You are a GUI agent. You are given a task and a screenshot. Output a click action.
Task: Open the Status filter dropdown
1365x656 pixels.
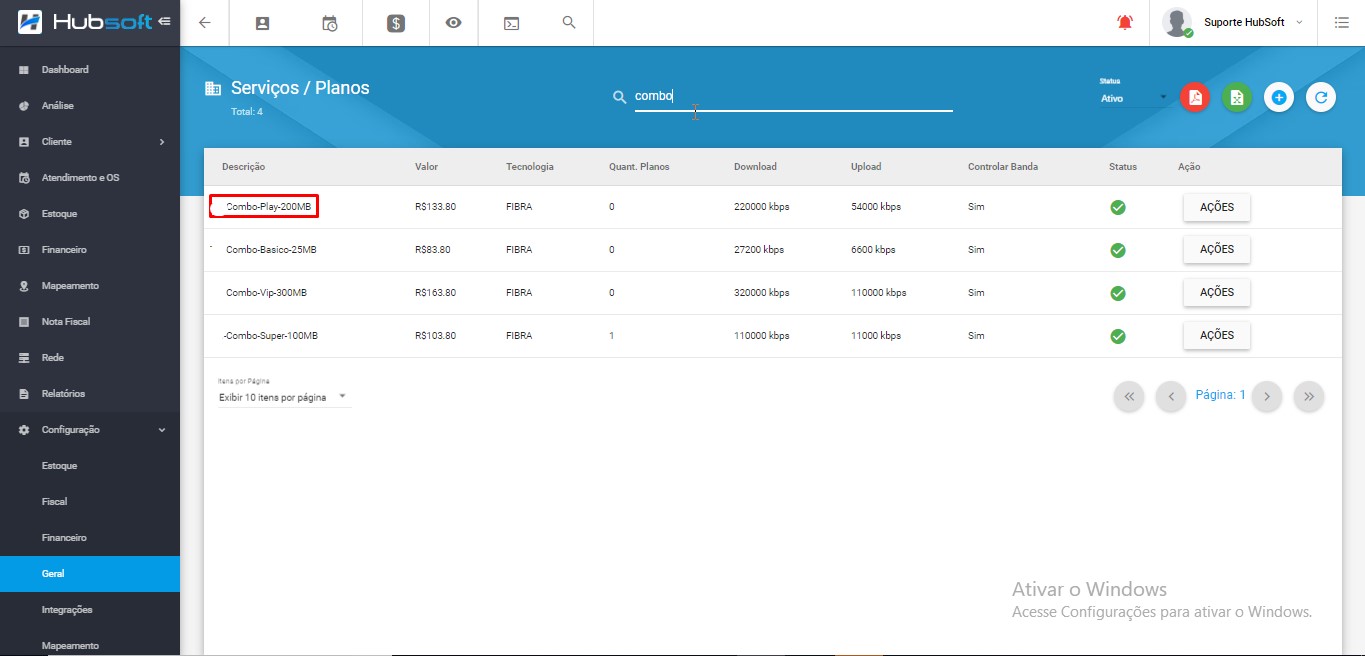click(1134, 98)
